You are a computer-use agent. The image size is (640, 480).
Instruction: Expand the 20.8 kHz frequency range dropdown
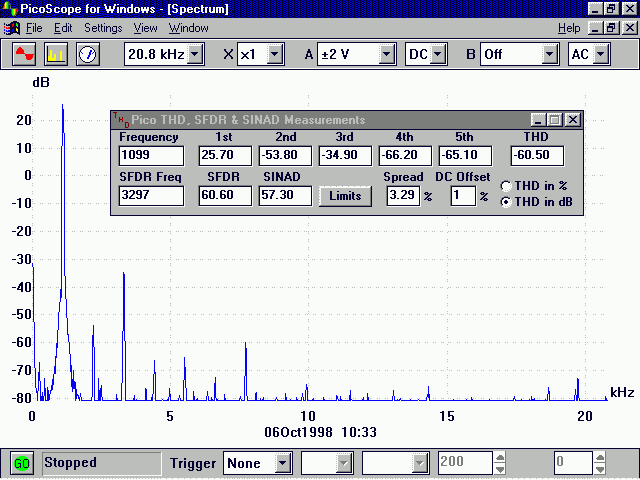tap(196, 54)
